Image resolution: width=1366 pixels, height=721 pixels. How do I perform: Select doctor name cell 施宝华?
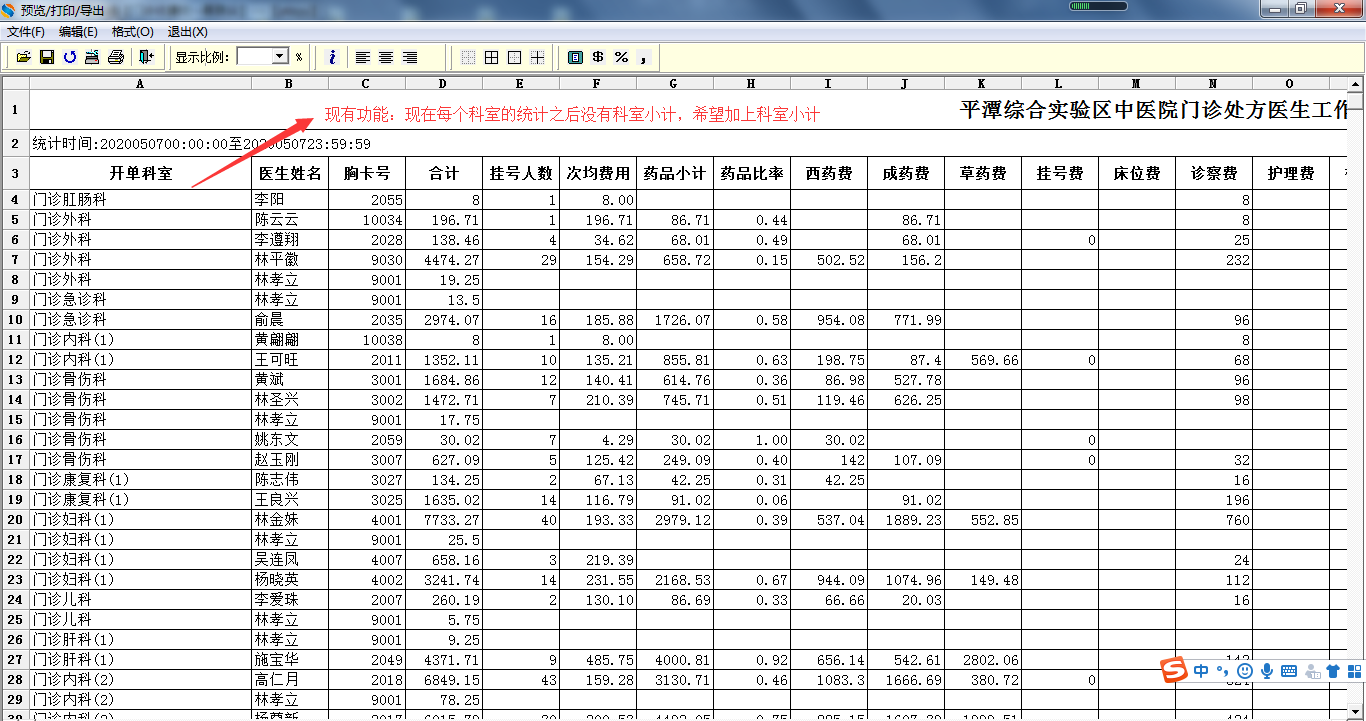click(290, 660)
